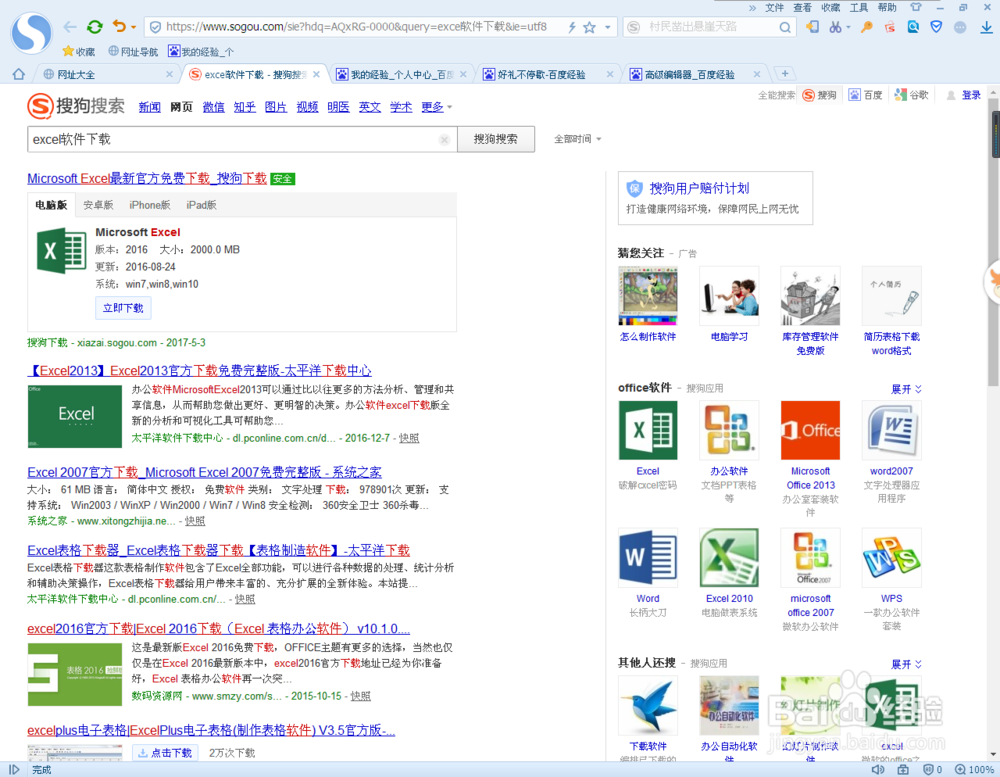Close the 好礼不停歇-百度经验 tab

point(610,74)
